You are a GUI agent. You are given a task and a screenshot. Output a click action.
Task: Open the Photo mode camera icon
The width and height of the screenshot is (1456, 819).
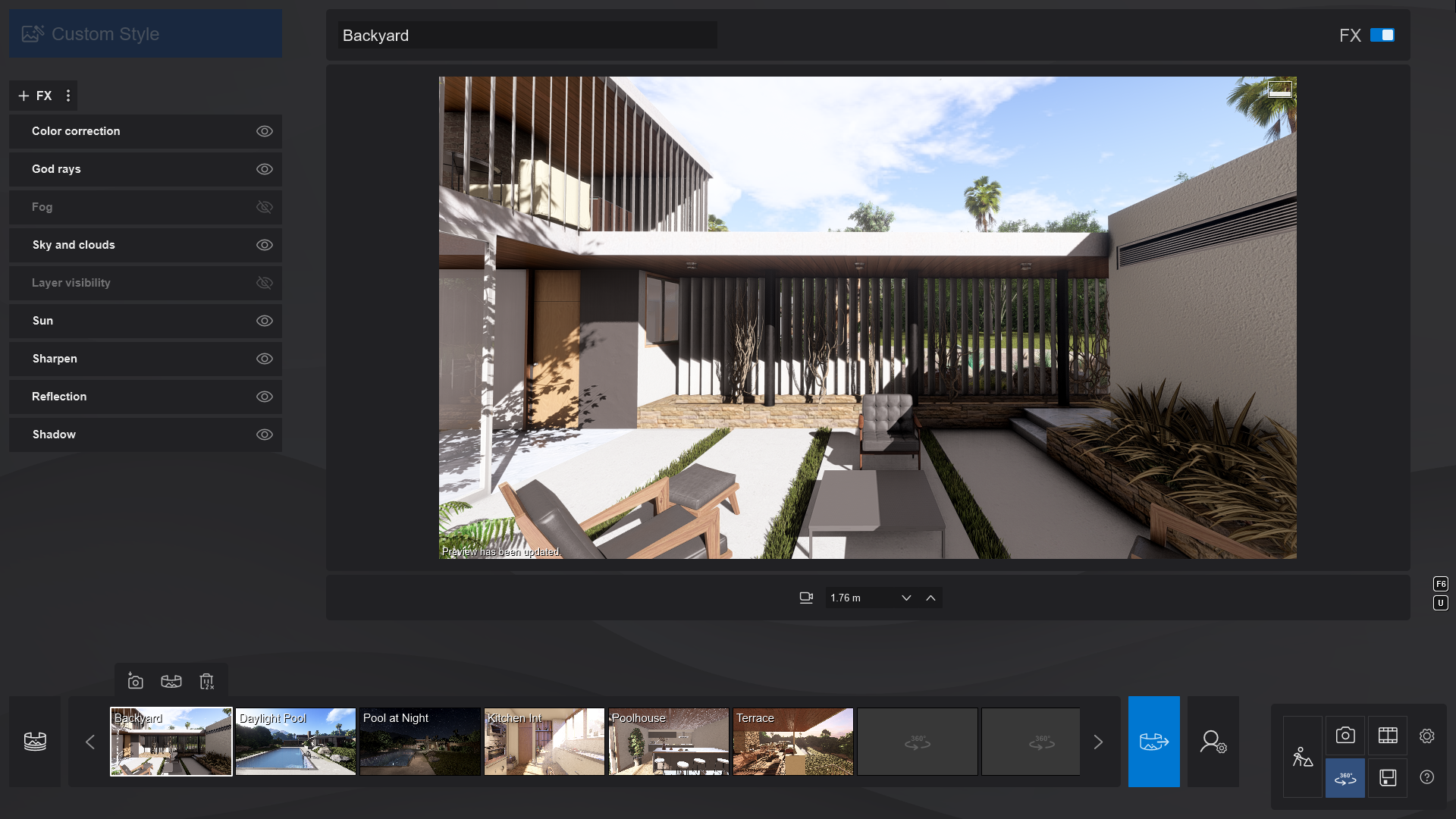1345,735
